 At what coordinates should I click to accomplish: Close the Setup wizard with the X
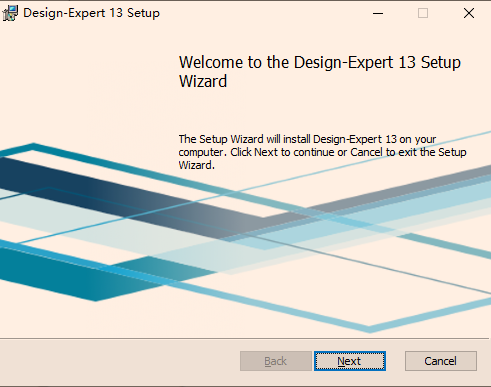coord(469,13)
